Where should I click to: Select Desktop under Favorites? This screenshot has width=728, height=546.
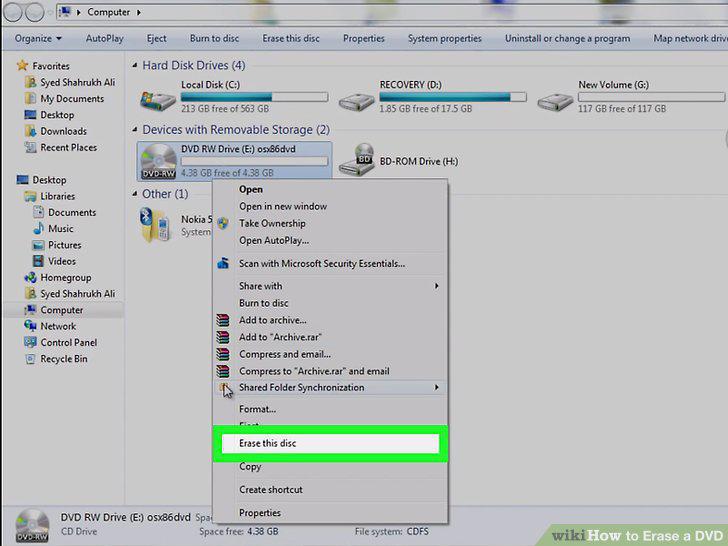pos(57,115)
